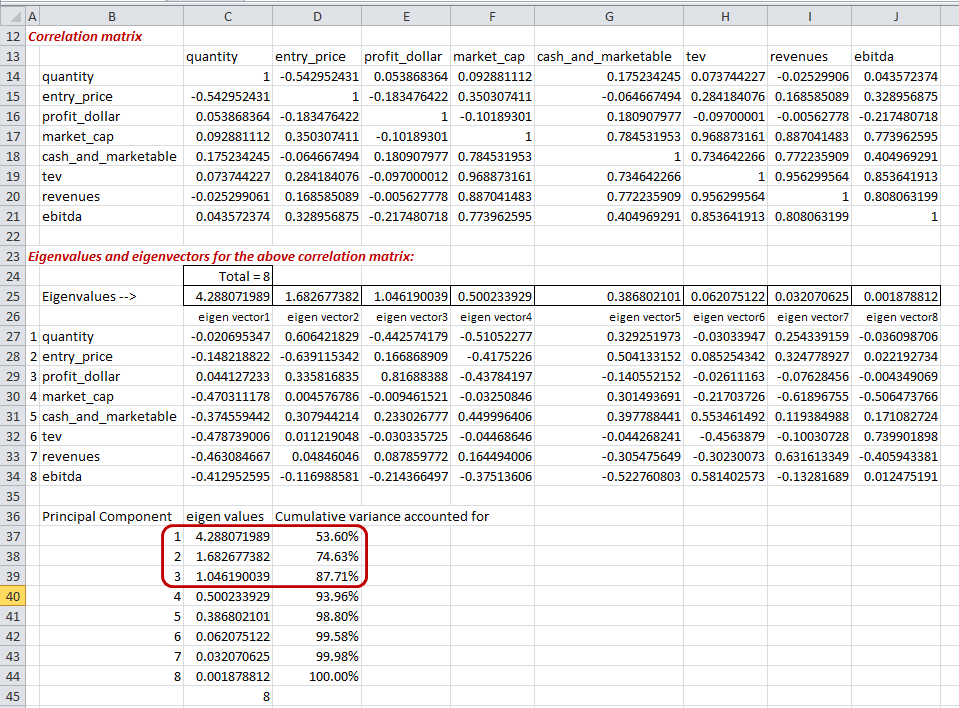959x708 pixels.
Task: Select the 'Cumulative variance accounted for' header cell
Action: point(382,517)
